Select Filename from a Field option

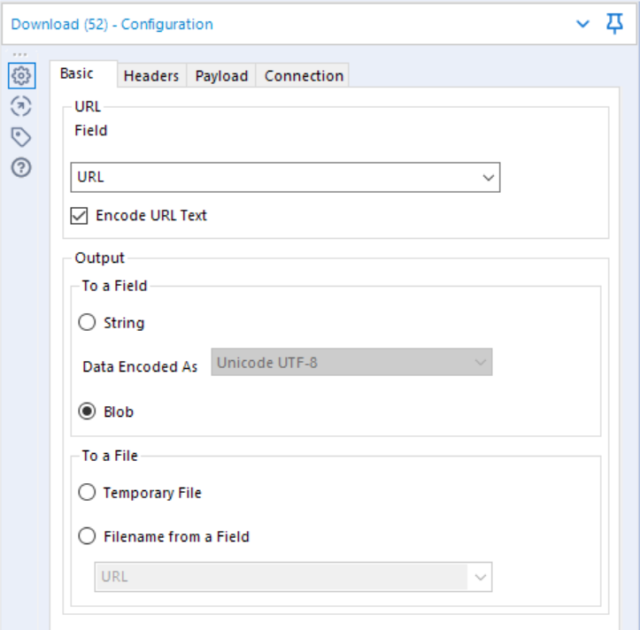pyautogui.click(x=87, y=537)
